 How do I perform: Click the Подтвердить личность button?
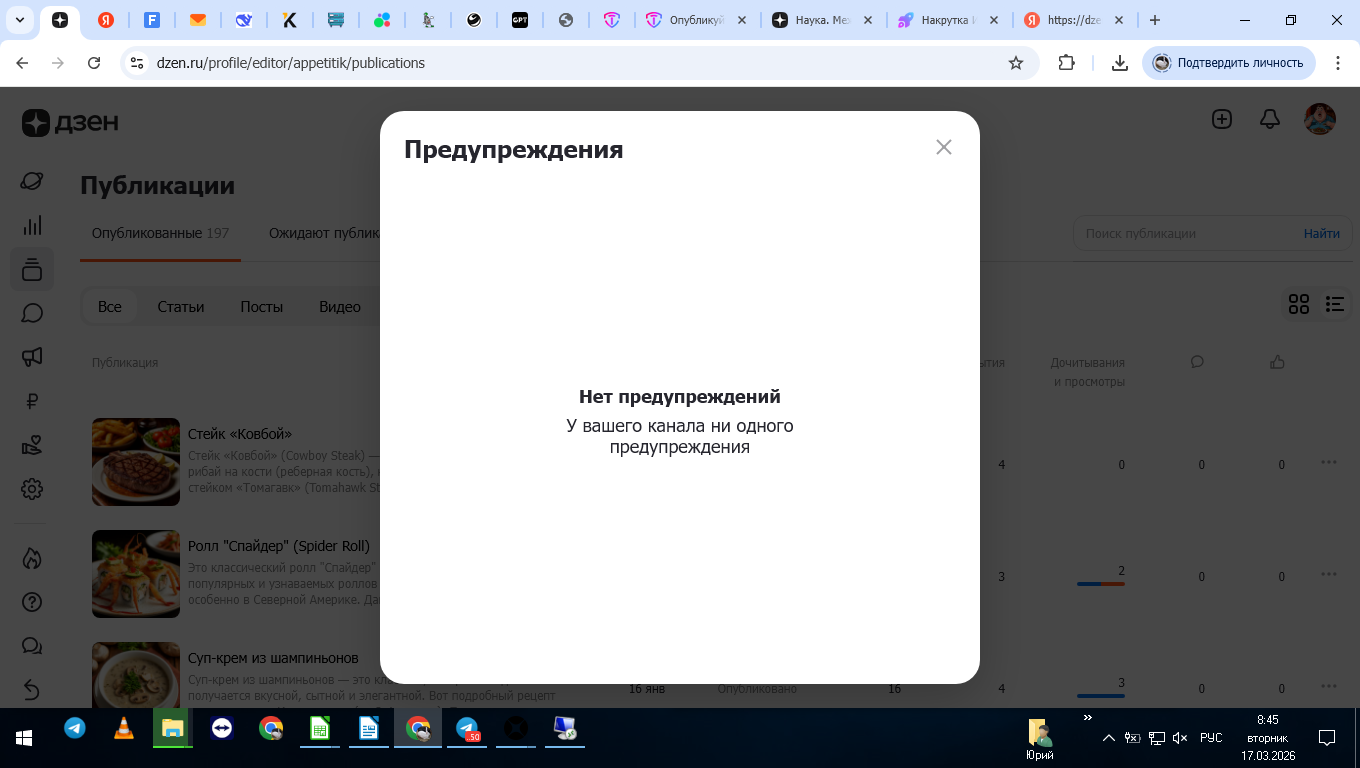click(x=1229, y=63)
